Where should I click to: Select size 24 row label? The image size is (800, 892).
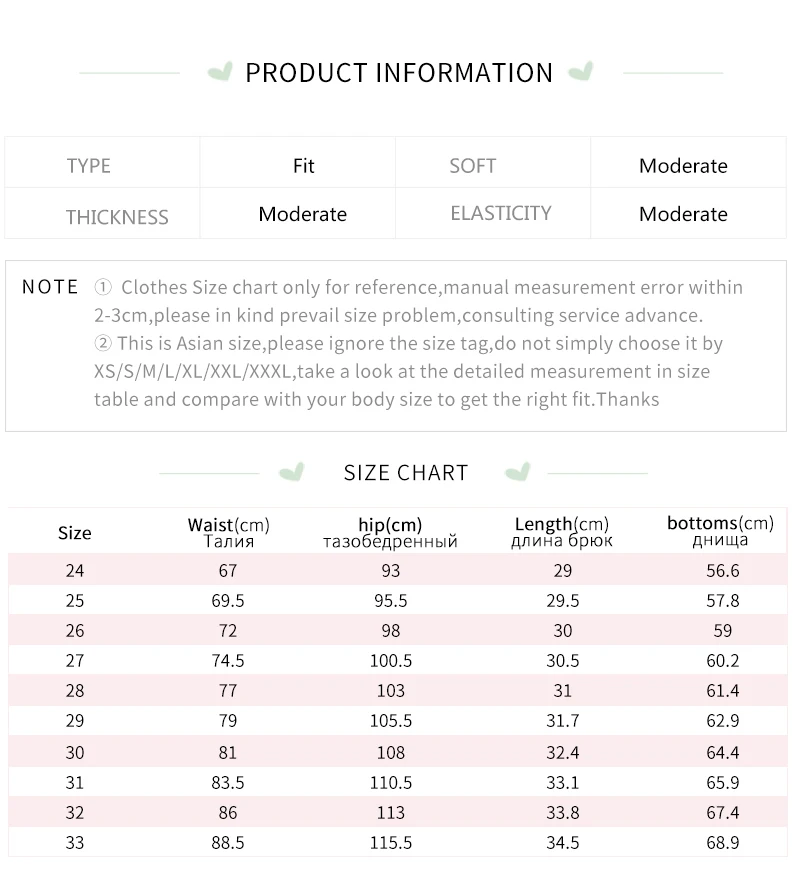point(75,571)
